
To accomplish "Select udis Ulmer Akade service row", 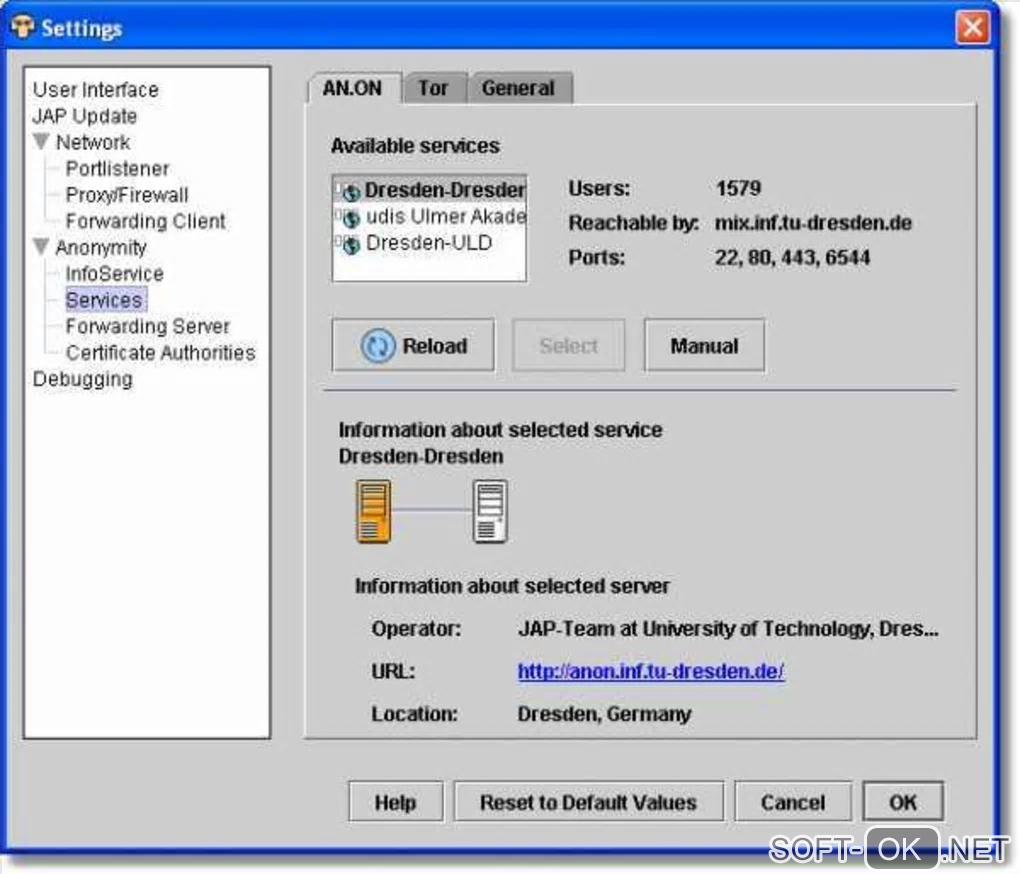I will 429,216.
